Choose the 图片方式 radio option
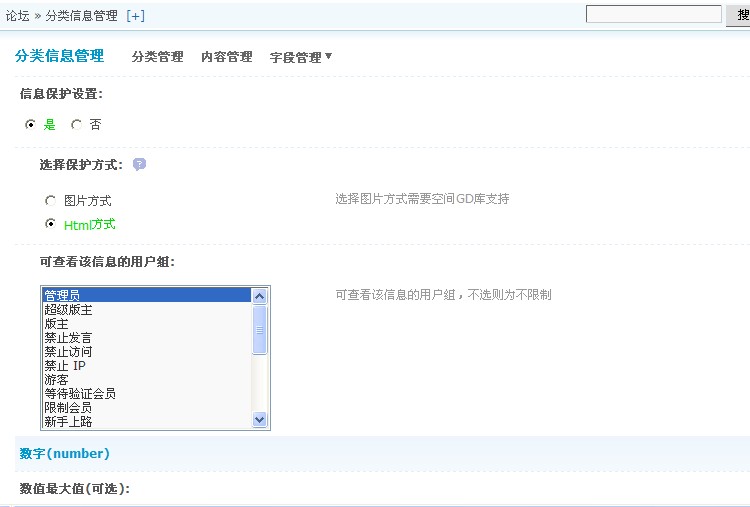The height and width of the screenshot is (507, 750). coord(50,200)
